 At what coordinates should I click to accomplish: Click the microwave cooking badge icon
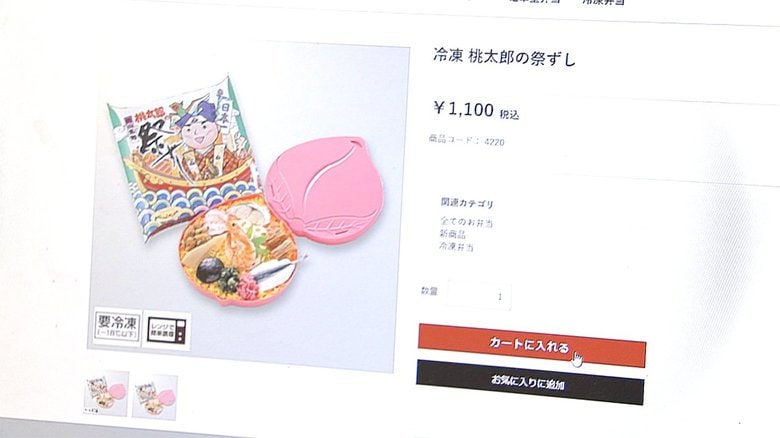(167, 330)
